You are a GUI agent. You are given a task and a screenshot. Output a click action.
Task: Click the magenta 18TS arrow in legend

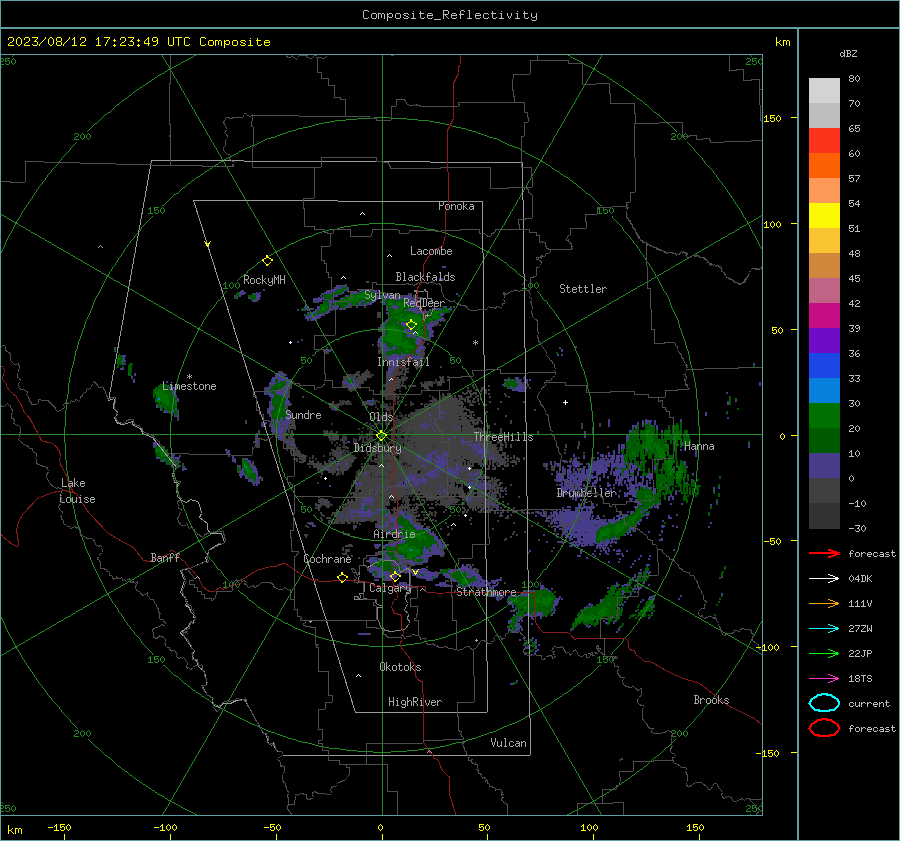[824, 679]
